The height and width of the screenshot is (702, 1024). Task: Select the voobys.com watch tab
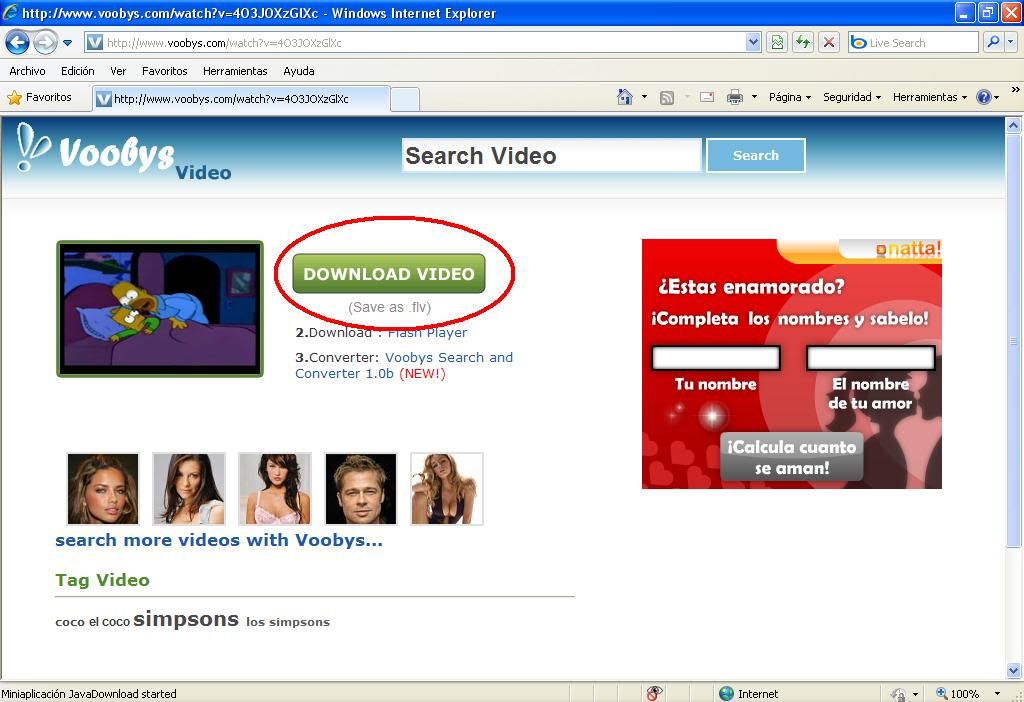[x=242, y=99]
